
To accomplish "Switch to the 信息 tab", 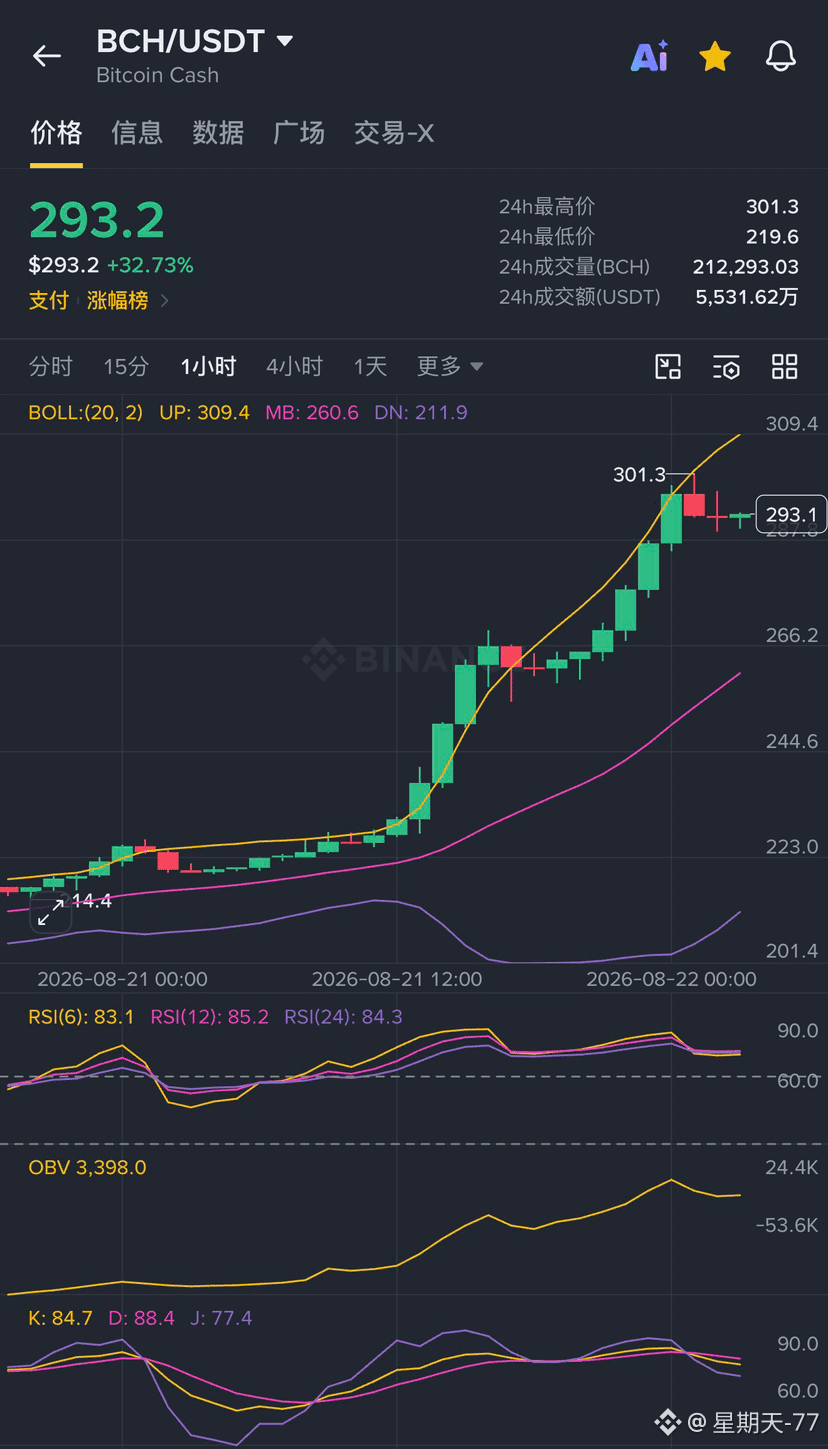I will (x=137, y=132).
